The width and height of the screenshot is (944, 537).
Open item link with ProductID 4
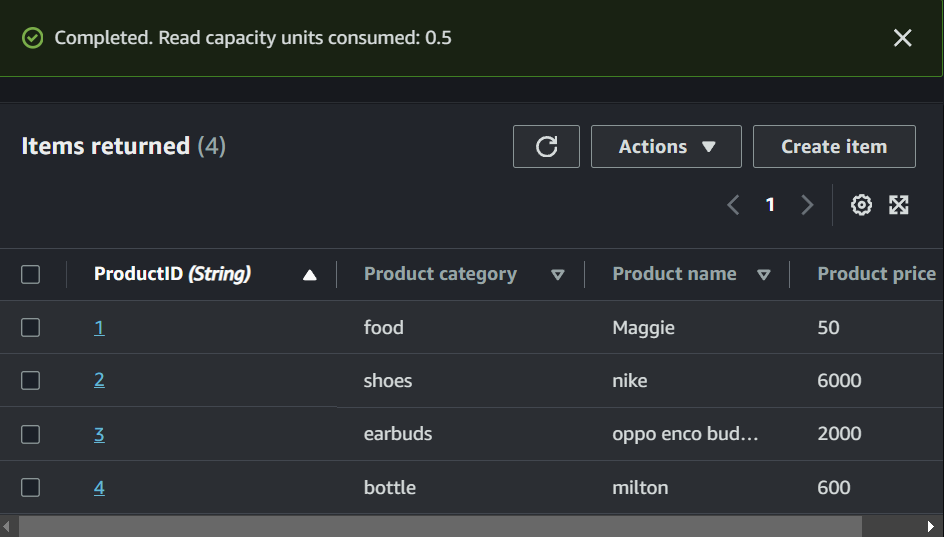click(99, 488)
